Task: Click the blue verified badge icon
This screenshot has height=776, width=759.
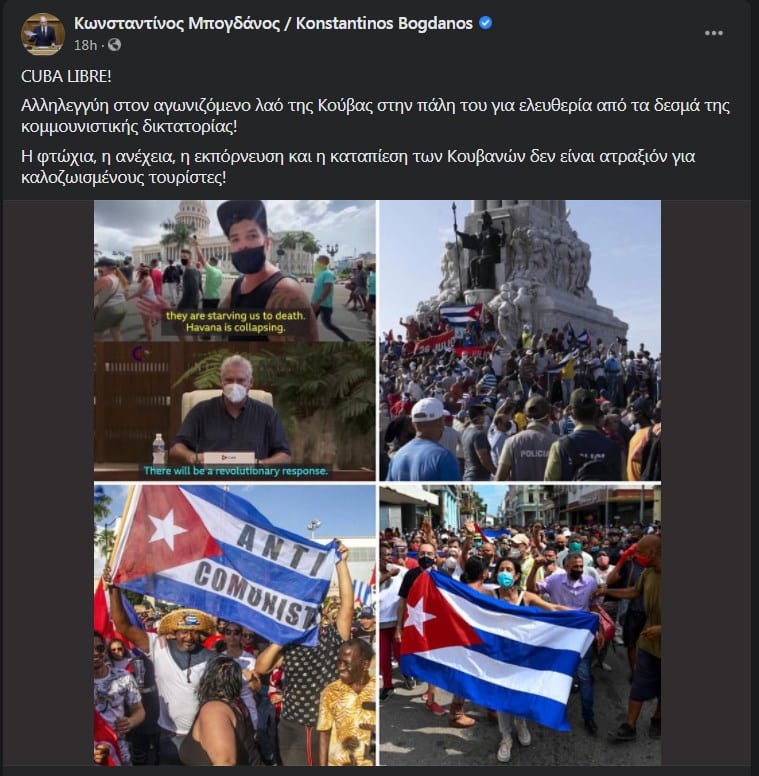Action: click(x=486, y=23)
